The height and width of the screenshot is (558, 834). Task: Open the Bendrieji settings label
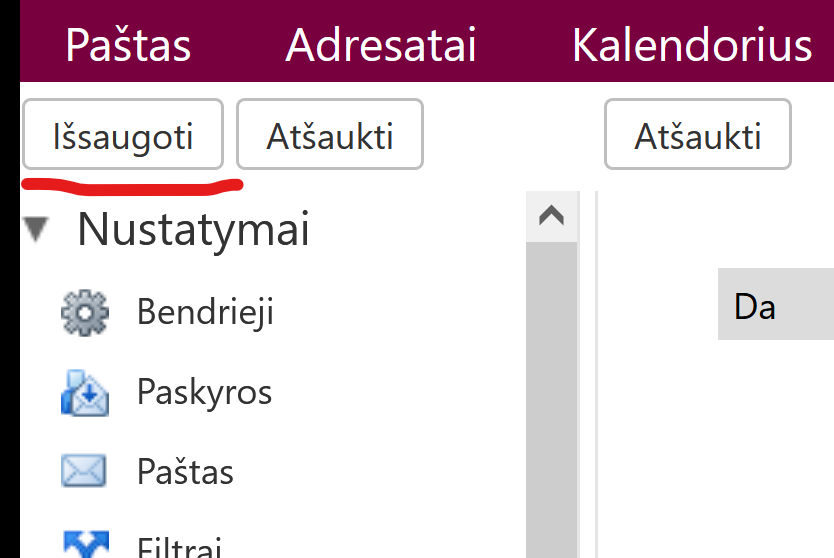click(205, 312)
